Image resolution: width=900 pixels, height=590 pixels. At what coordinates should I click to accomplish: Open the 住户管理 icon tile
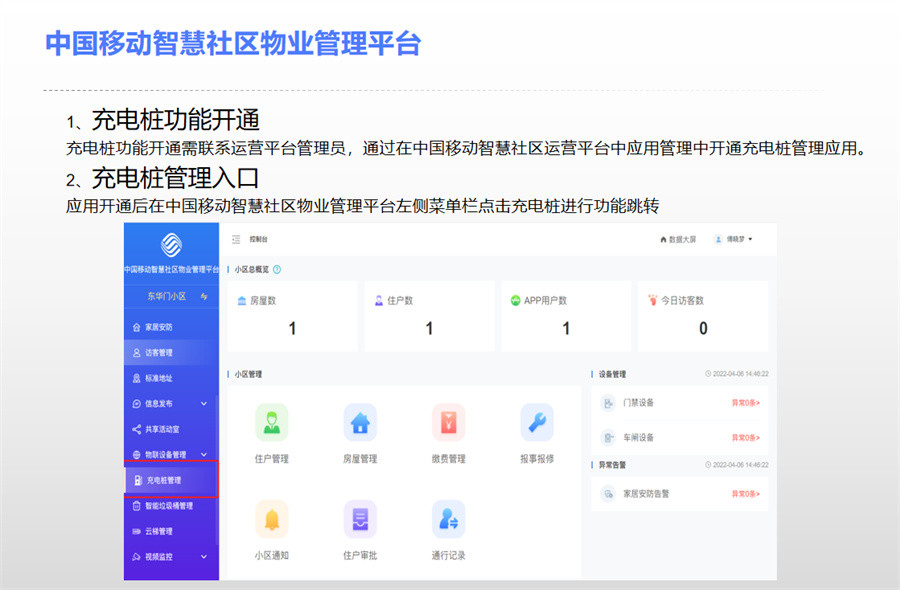pyautogui.click(x=271, y=422)
